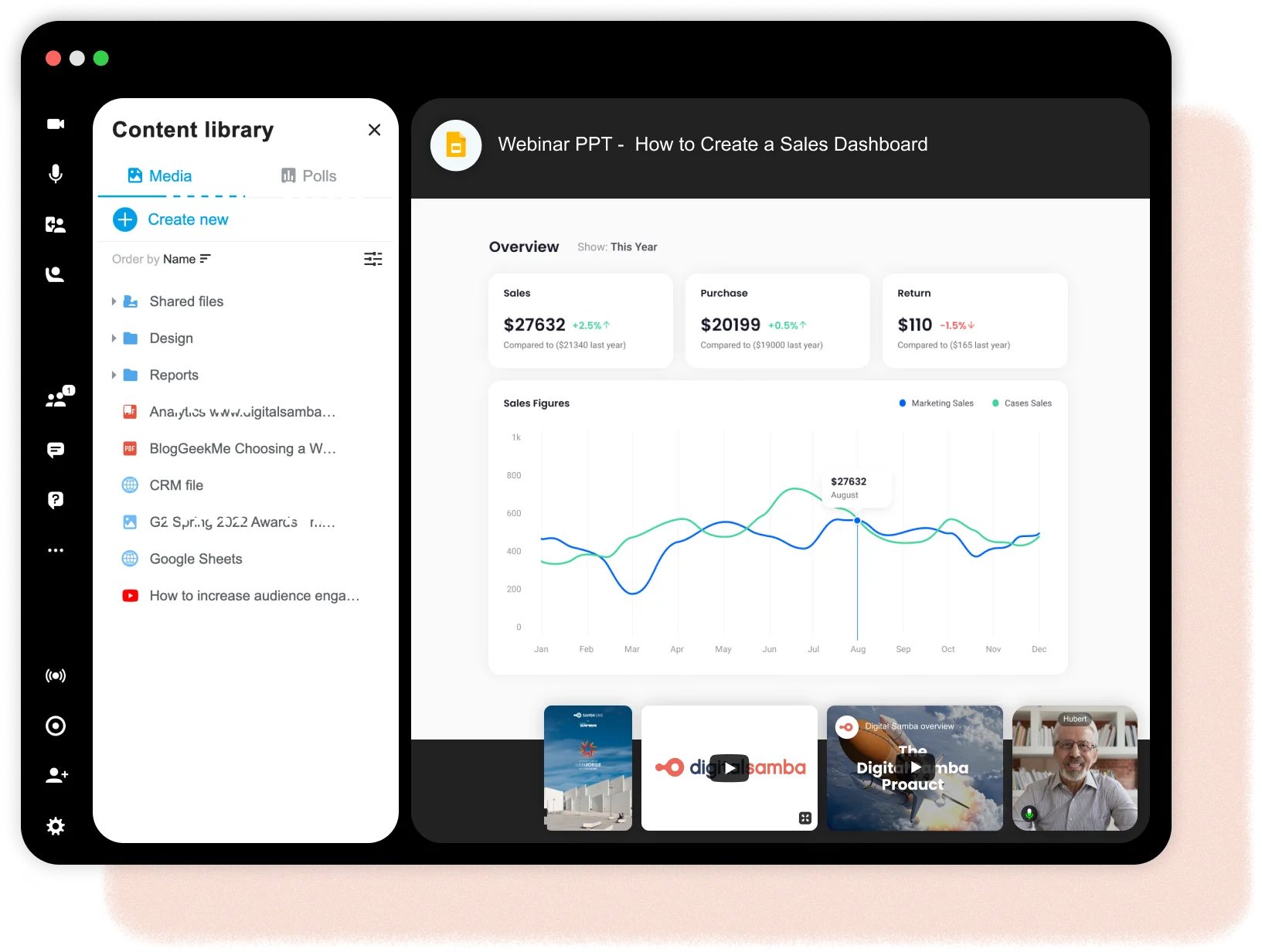The image size is (1262, 952).
Task: Toggle the camera icon in sidebar
Action: 56,124
